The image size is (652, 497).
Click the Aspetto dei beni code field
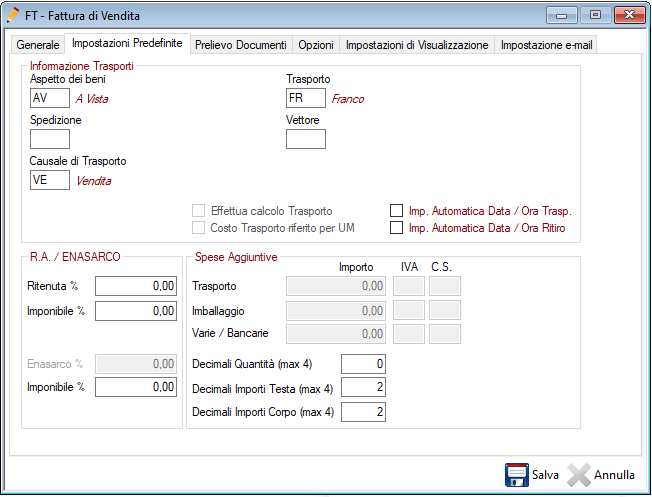click(x=50, y=98)
